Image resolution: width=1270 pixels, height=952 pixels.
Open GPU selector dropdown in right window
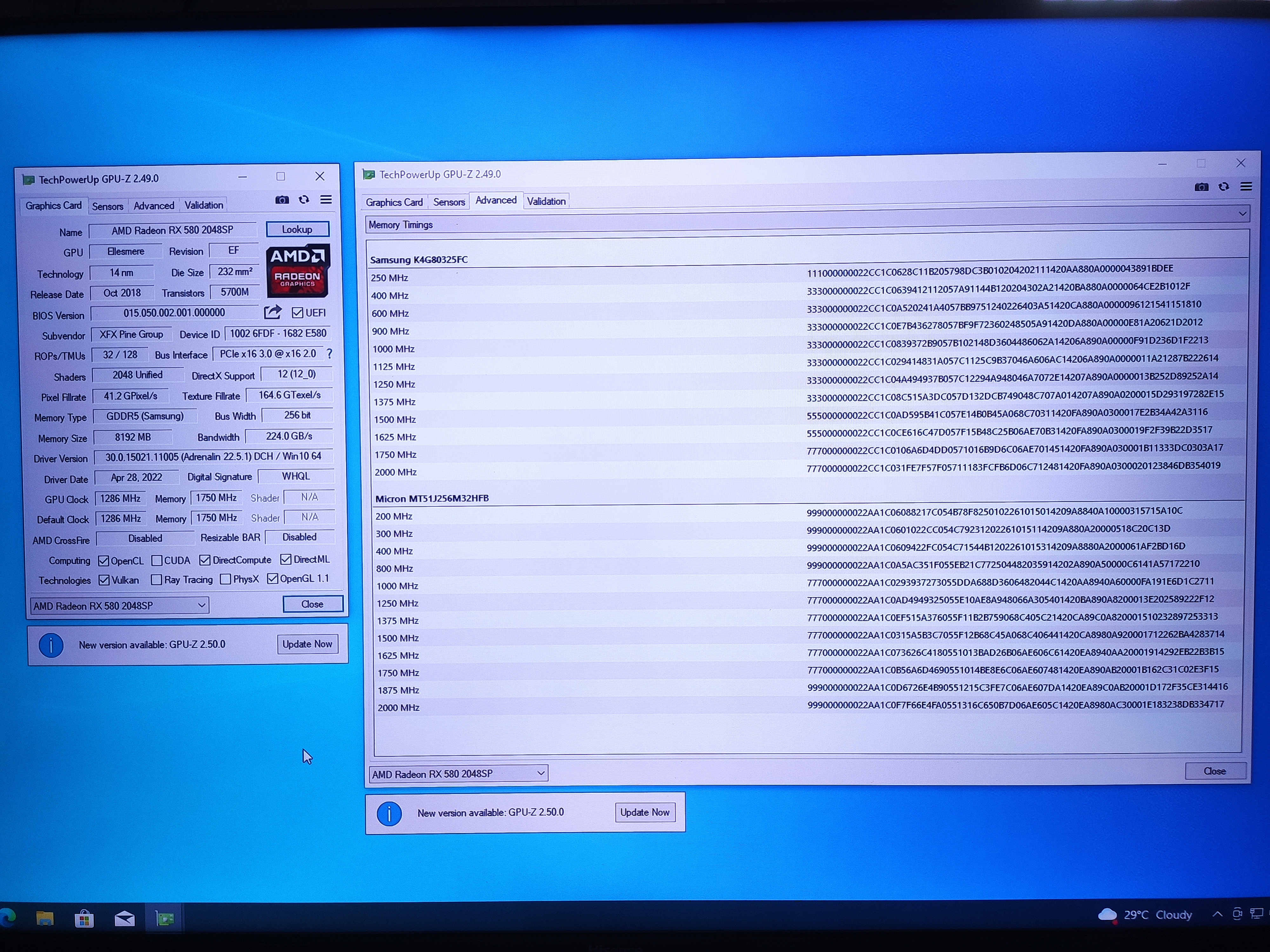(458, 774)
